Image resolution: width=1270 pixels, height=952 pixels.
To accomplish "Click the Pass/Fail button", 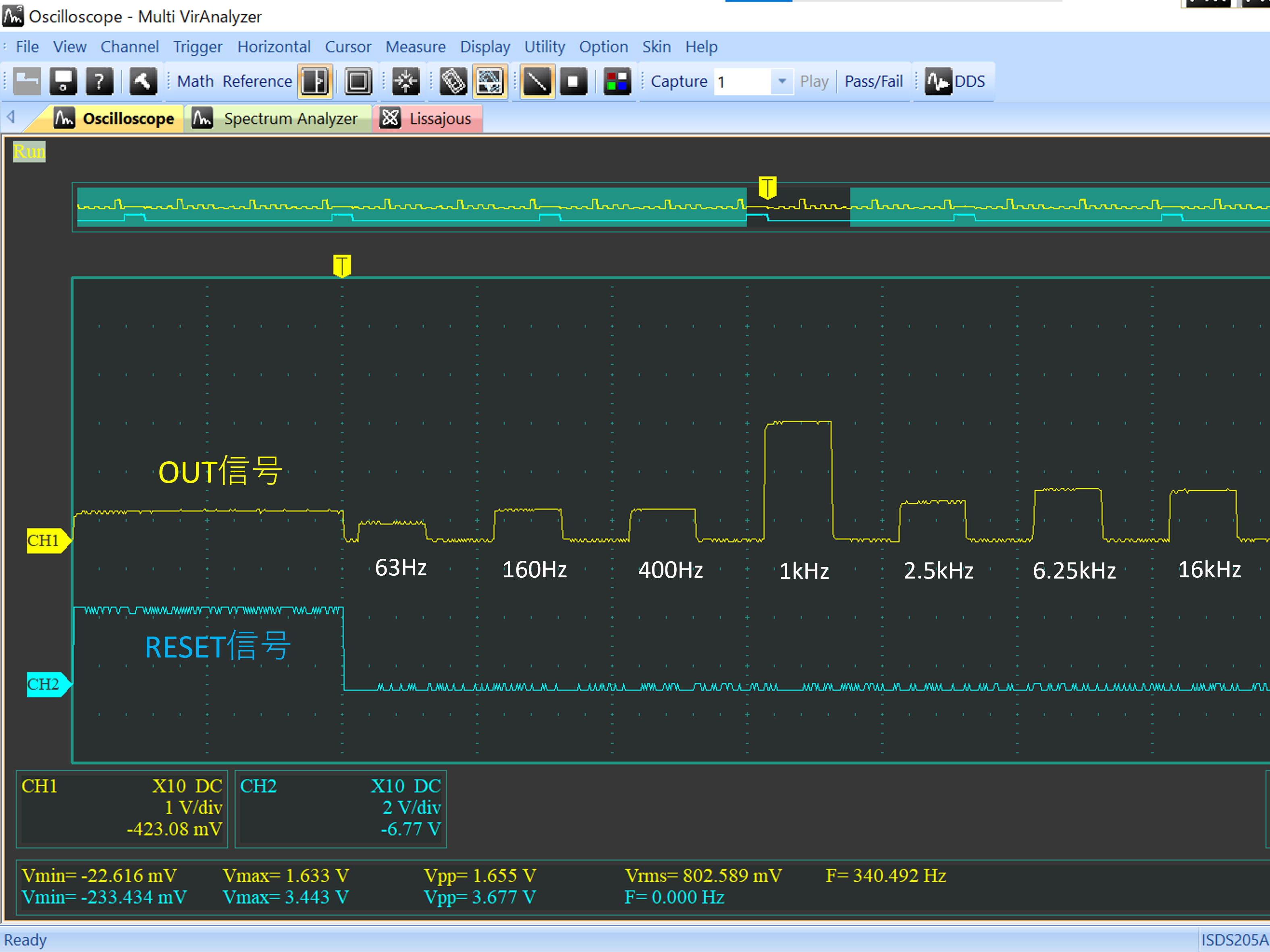I will tap(873, 81).
